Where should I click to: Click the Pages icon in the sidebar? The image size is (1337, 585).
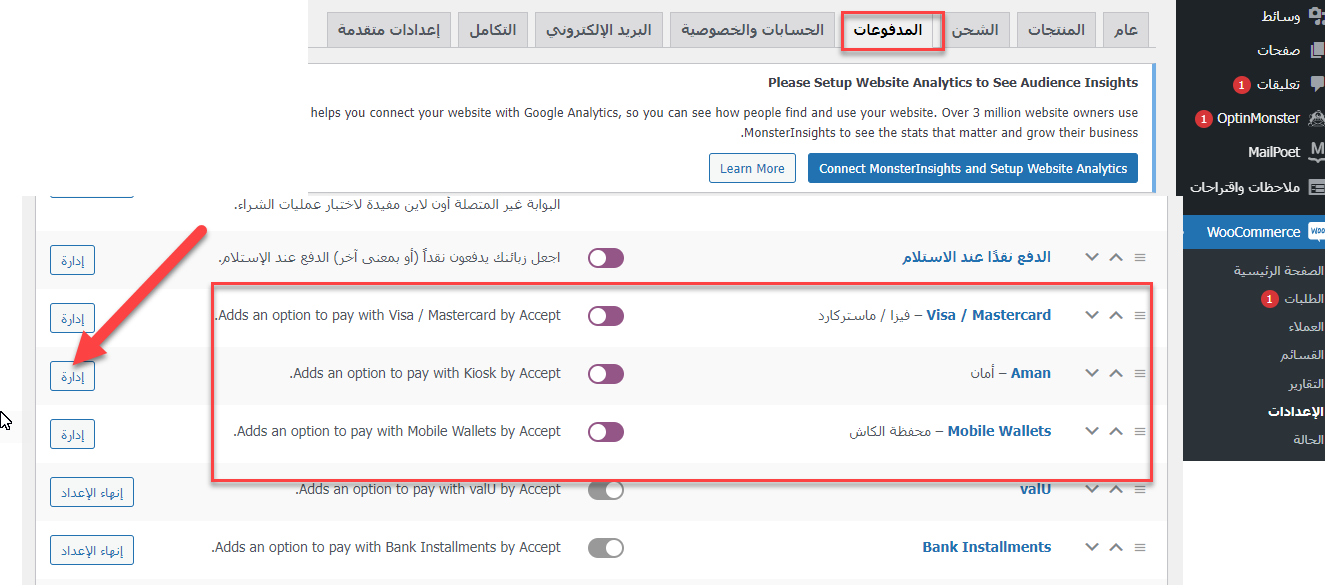pyautogui.click(x=1316, y=50)
